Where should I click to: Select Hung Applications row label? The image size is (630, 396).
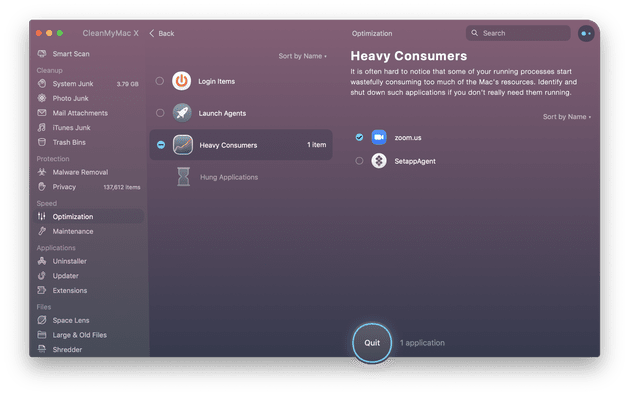point(229,177)
